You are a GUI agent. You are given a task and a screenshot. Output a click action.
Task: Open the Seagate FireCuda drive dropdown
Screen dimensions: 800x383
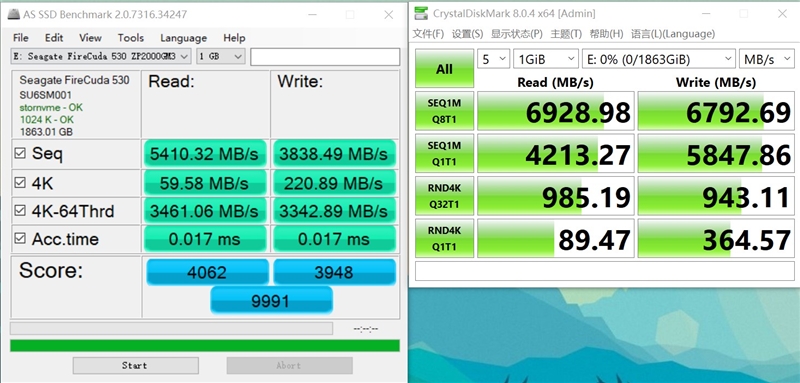(x=101, y=56)
